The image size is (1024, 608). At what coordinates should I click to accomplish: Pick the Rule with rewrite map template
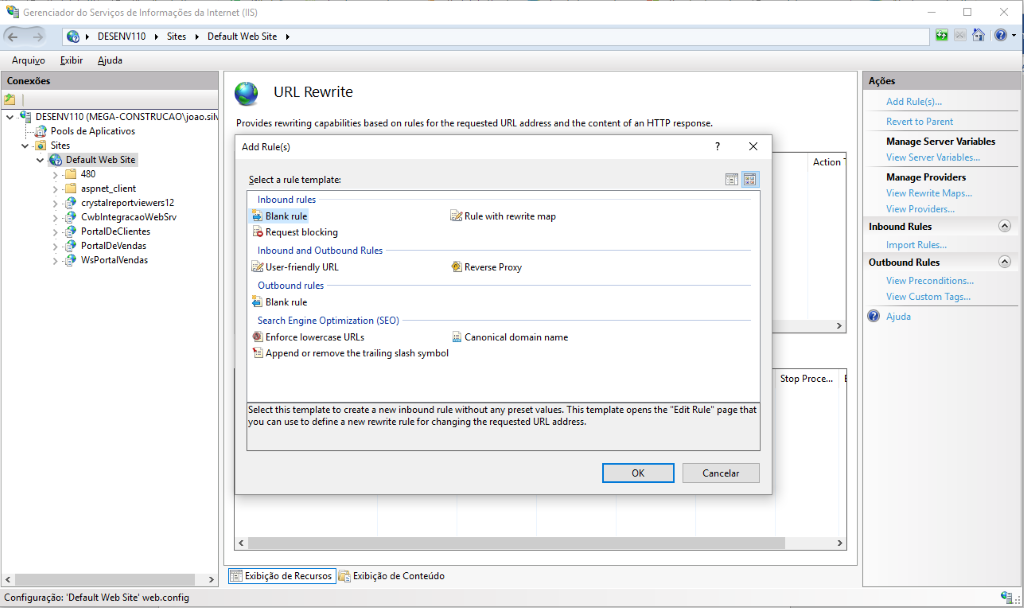pos(509,216)
